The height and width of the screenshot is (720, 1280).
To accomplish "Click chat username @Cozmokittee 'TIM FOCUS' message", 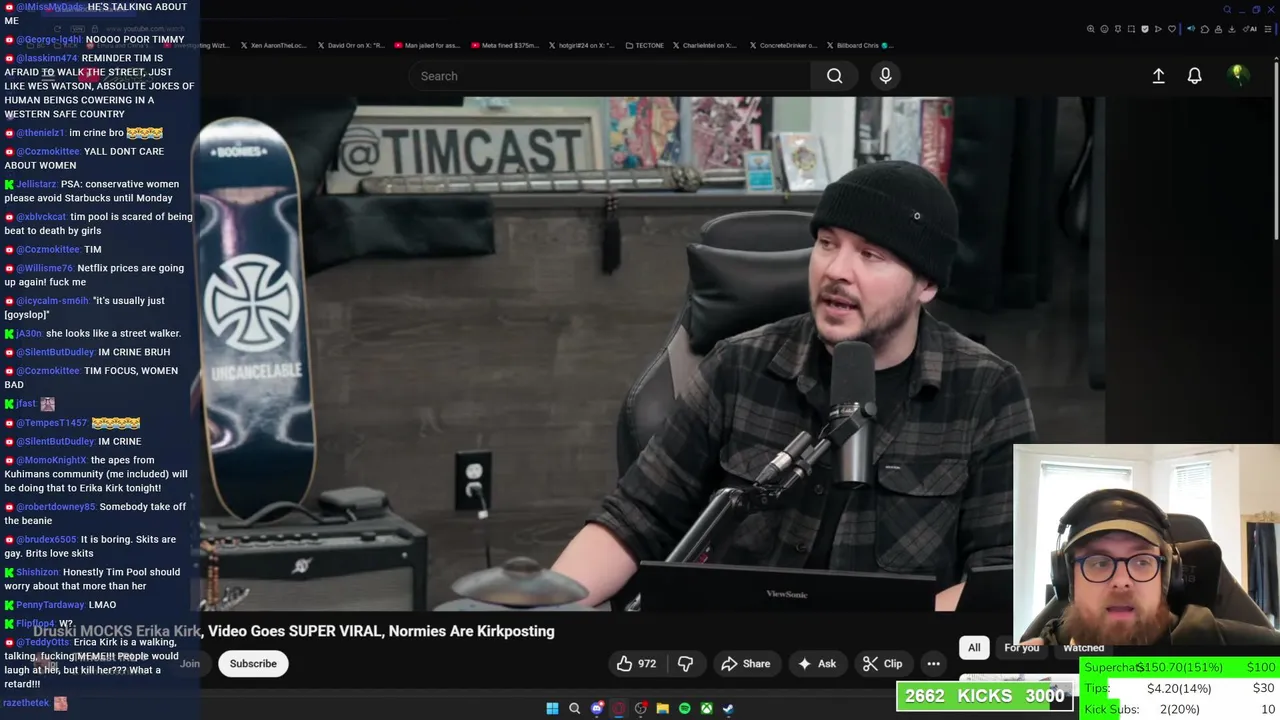I will tap(49, 371).
